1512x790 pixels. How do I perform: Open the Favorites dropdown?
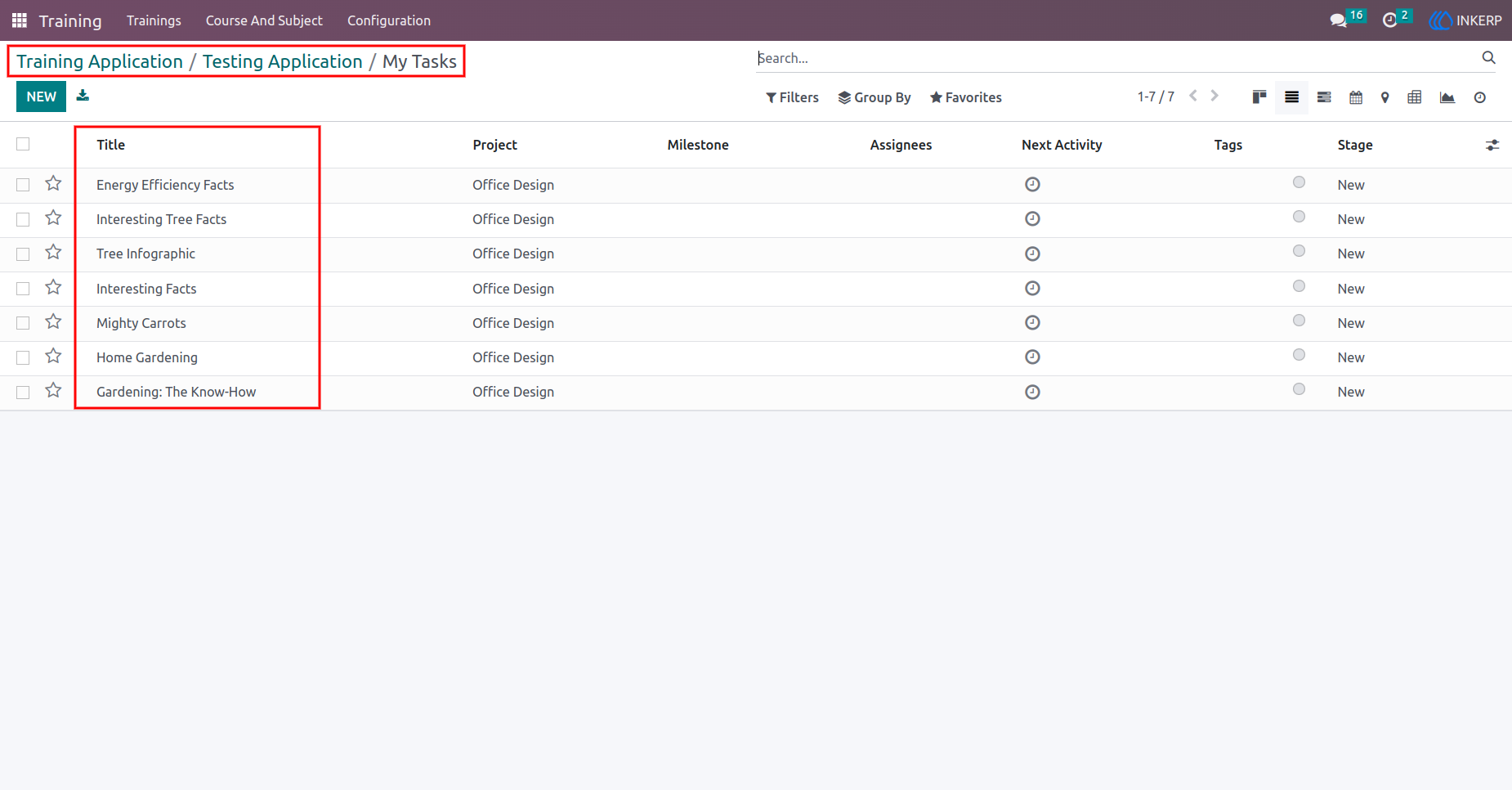tap(966, 97)
